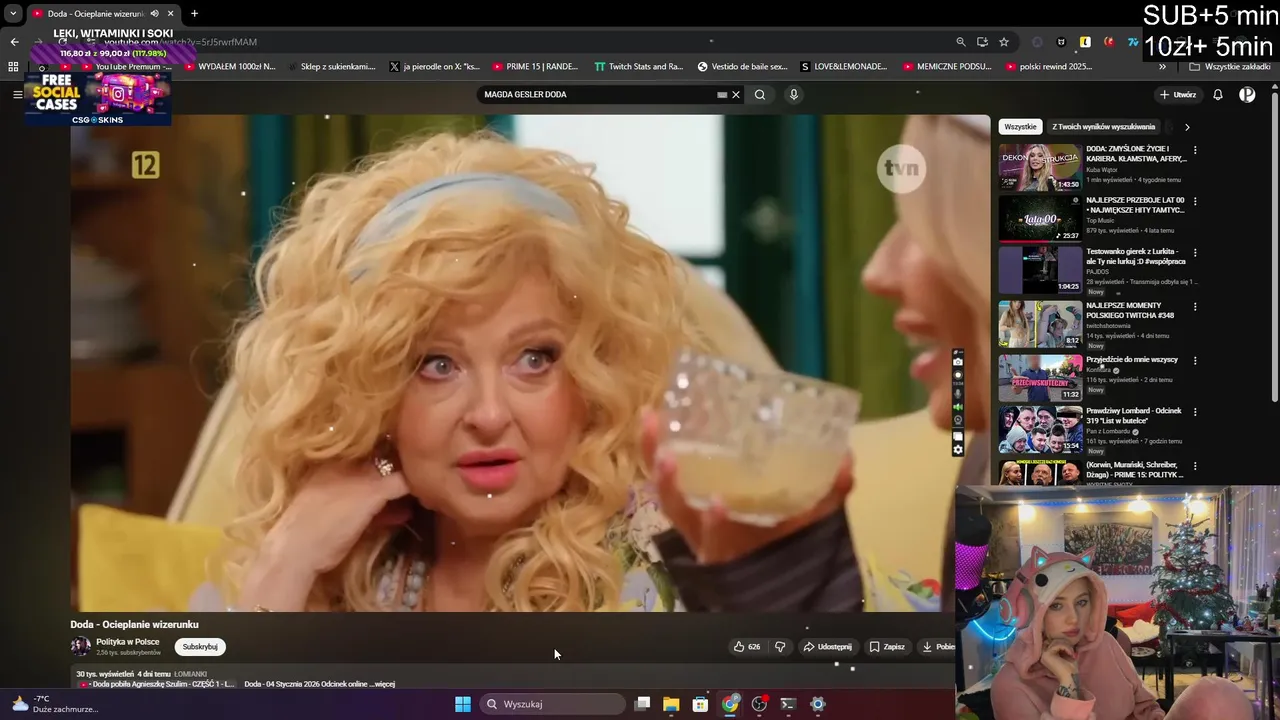Open Przyjedźcie do mnie wszyscy title
The height and width of the screenshot is (720, 1280).
pos(1132,359)
